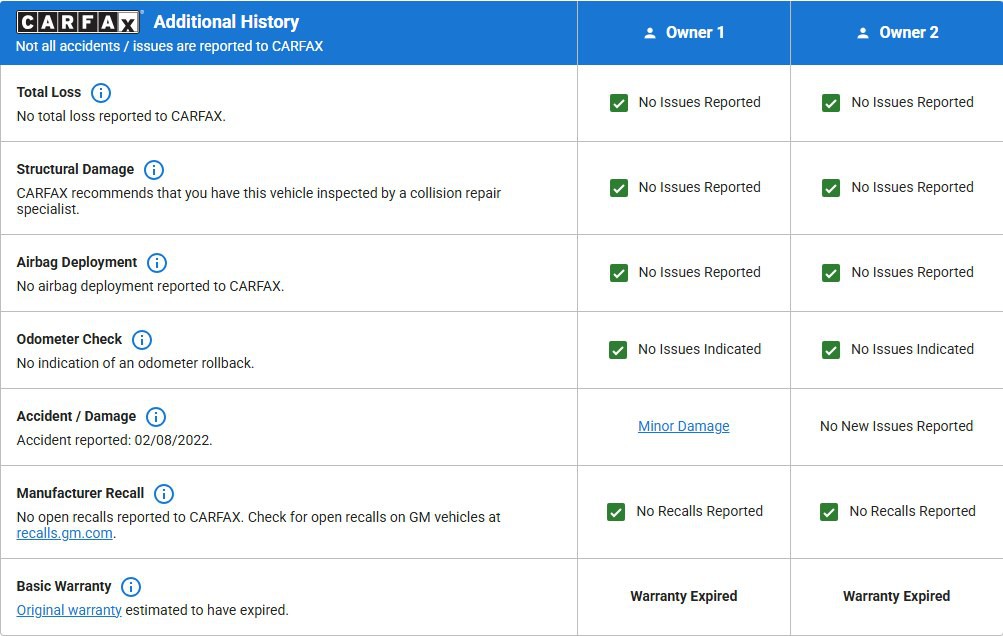Click the 'Odometer Check' row title
The image size is (1003, 636).
69,339
